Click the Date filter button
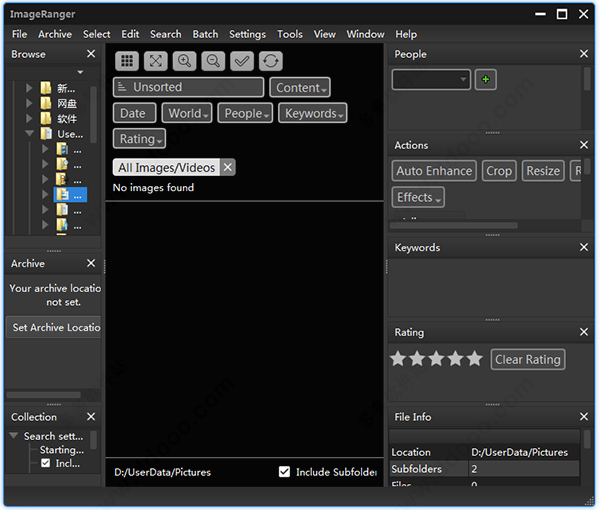The image size is (600, 510). 135,113
